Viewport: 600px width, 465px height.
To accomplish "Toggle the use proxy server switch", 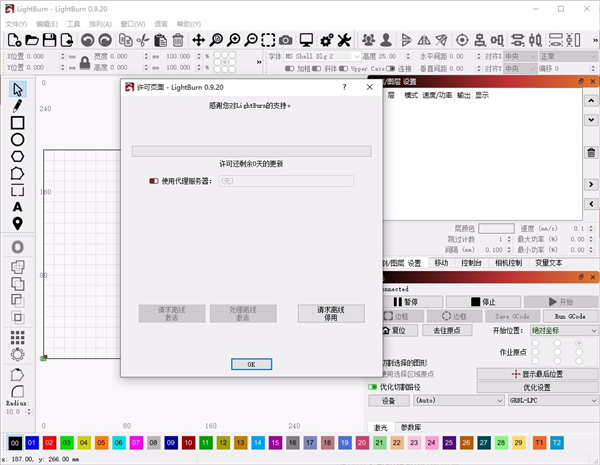I will click(x=154, y=181).
